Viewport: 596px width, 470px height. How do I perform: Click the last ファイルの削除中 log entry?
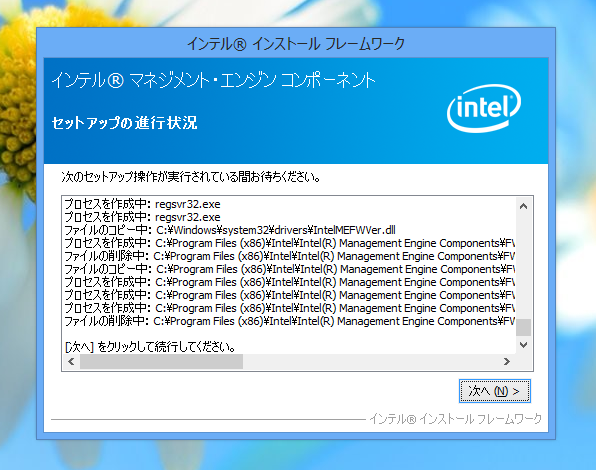pos(289,321)
